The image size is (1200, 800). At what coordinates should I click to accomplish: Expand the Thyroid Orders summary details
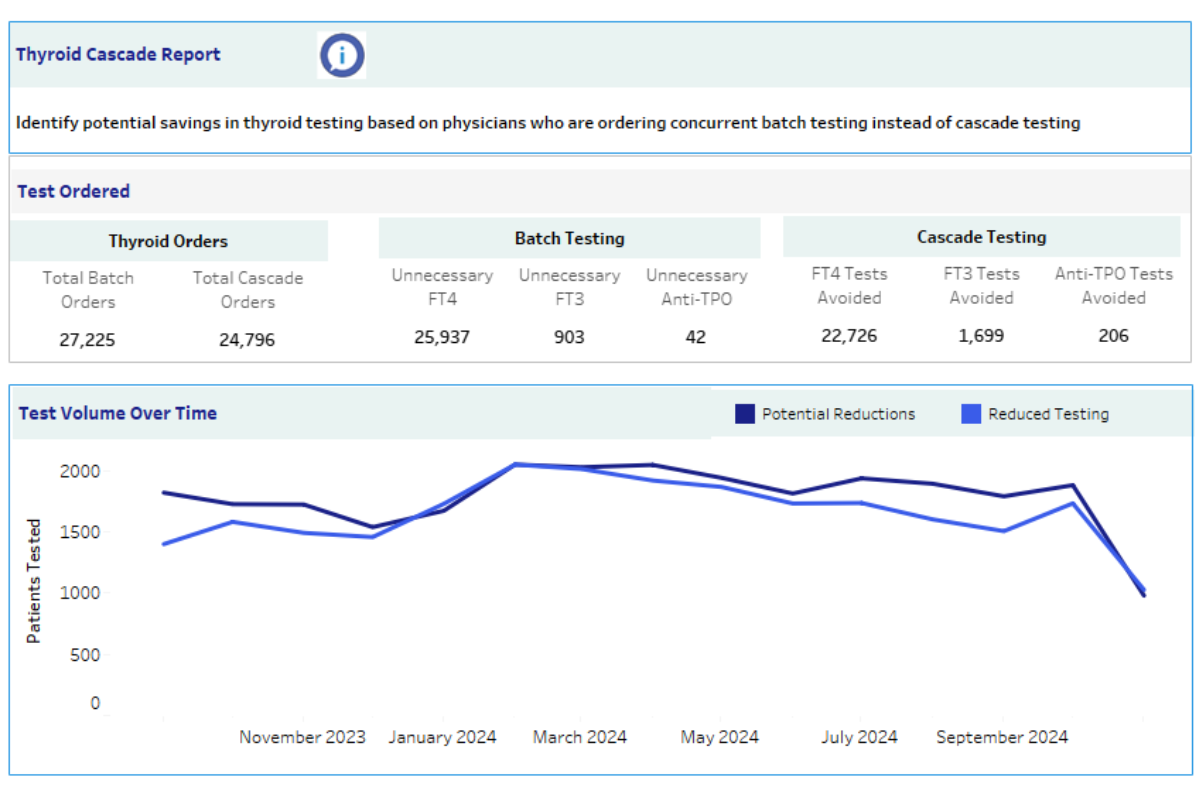click(170, 240)
